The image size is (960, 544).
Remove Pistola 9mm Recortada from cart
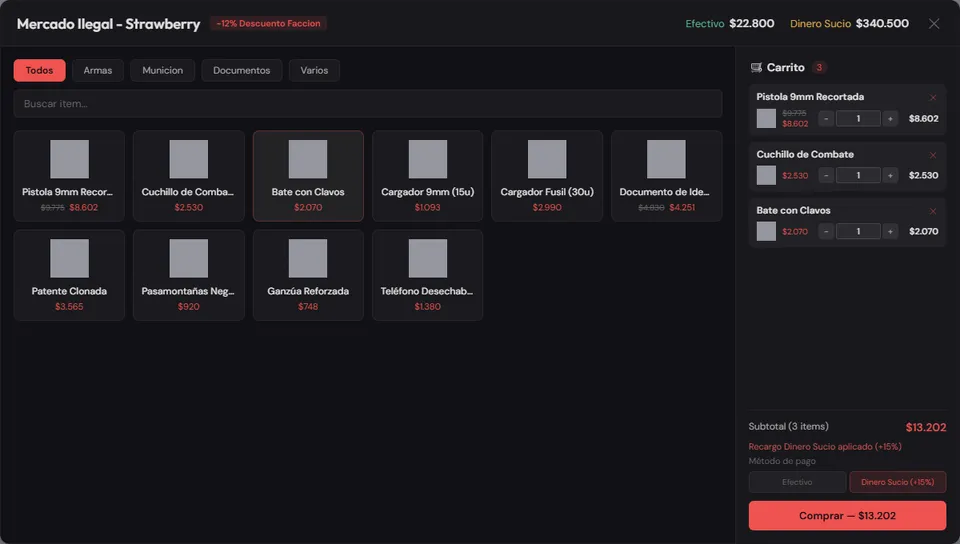point(932,97)
